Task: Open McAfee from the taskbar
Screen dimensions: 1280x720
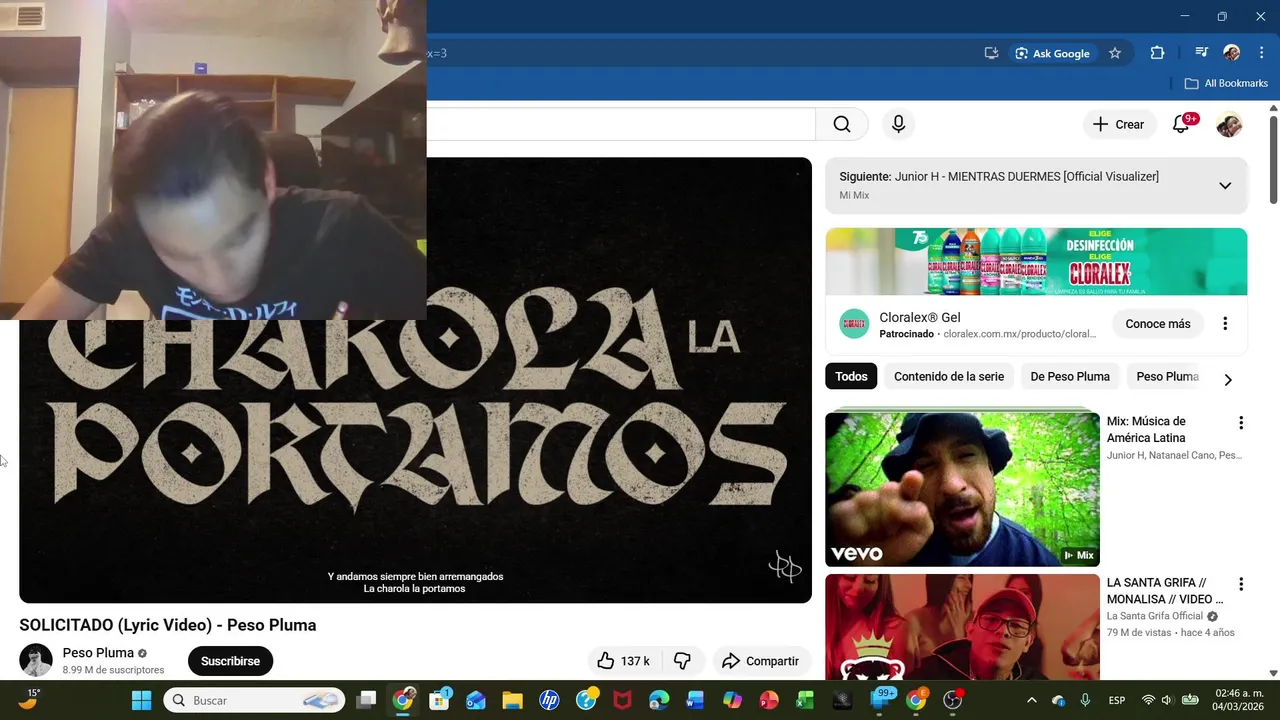Action: 622,700
